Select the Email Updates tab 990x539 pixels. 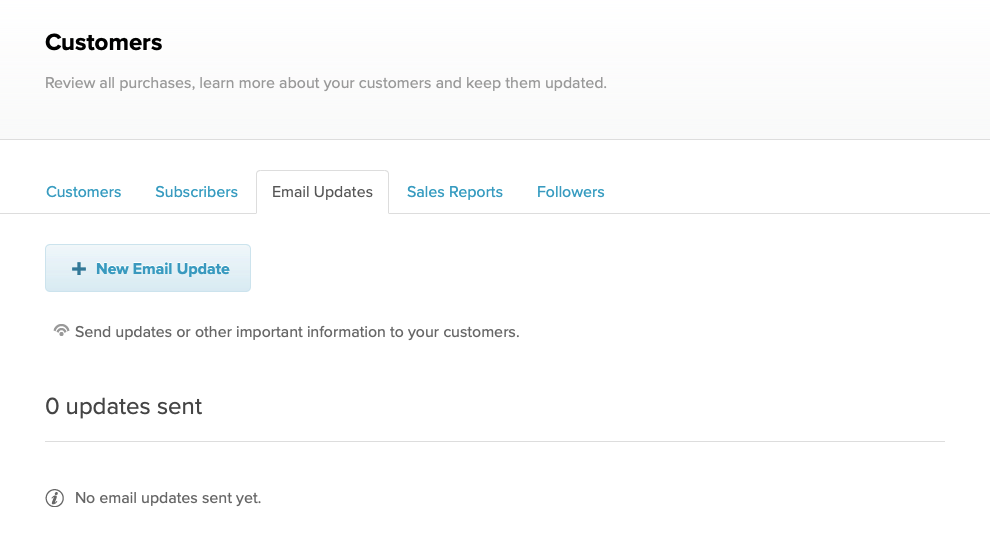tap(323, 192)
